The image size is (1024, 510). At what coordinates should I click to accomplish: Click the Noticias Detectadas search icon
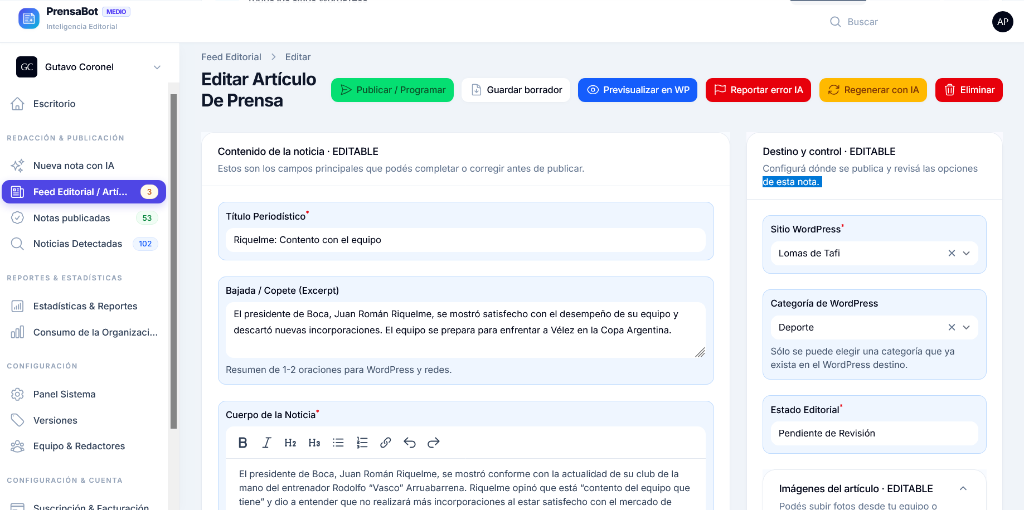click(x=18, y=244)
